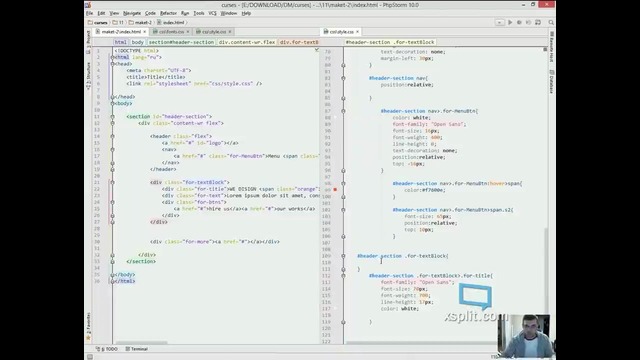Open the TODO tool window
This screenshot has height=360, width=640.
point(107,349)
